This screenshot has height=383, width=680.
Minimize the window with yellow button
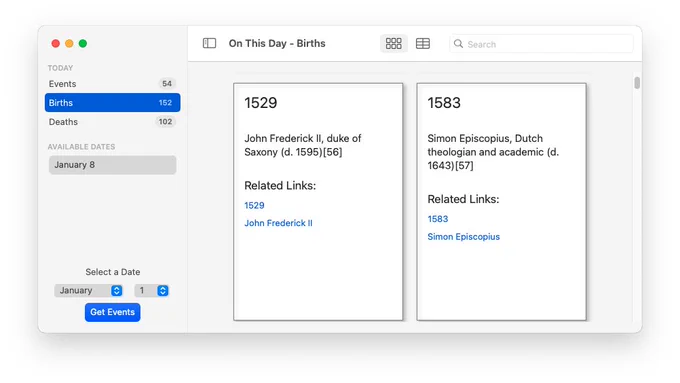coord(69,43)
